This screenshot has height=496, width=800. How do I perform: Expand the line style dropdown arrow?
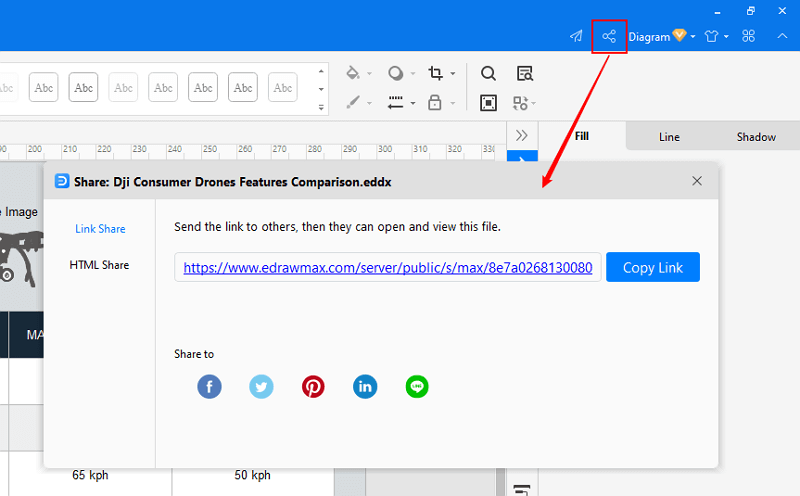pos(413,104)
